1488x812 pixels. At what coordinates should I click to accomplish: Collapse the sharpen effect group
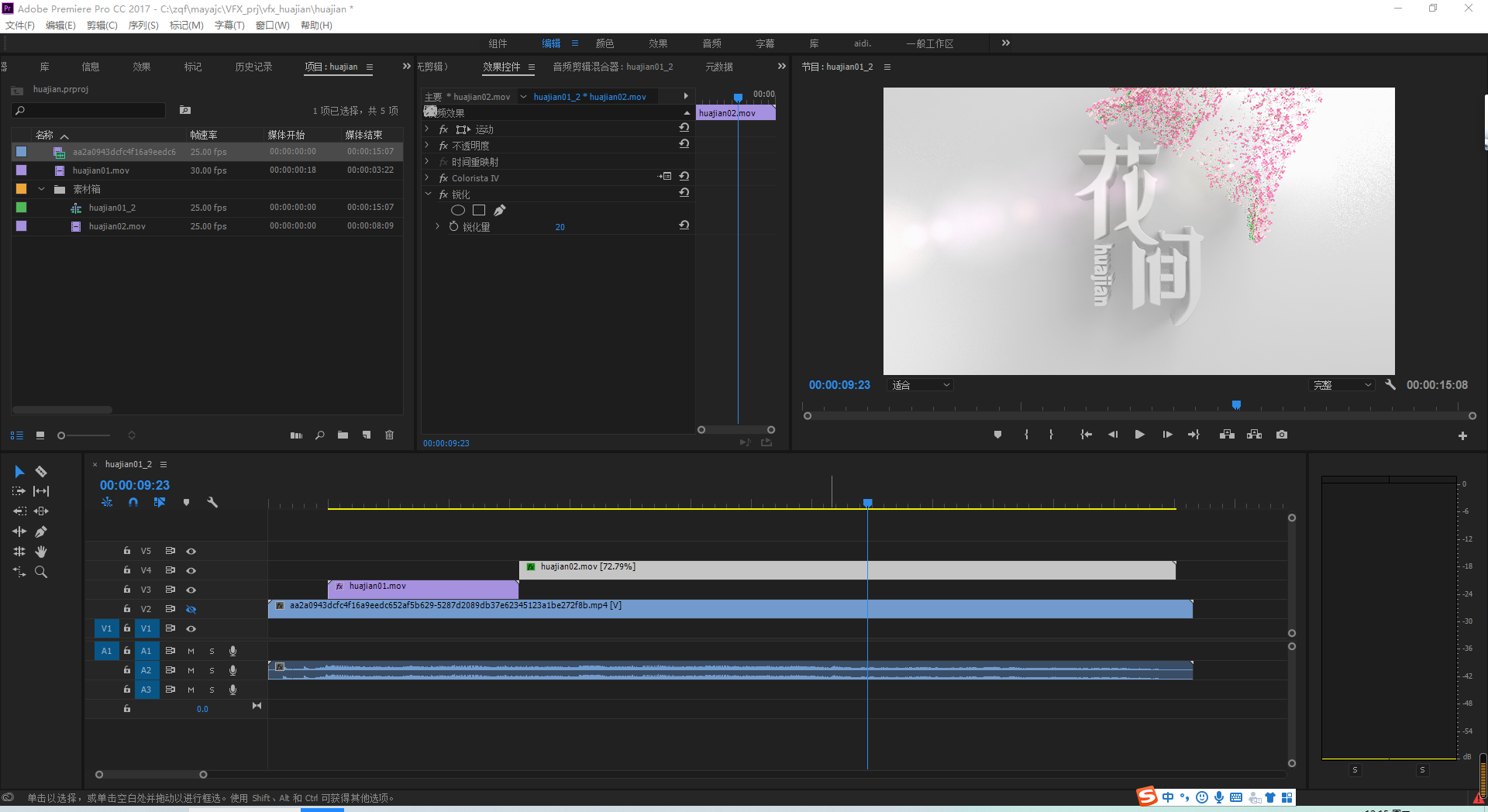click(427, 194)
